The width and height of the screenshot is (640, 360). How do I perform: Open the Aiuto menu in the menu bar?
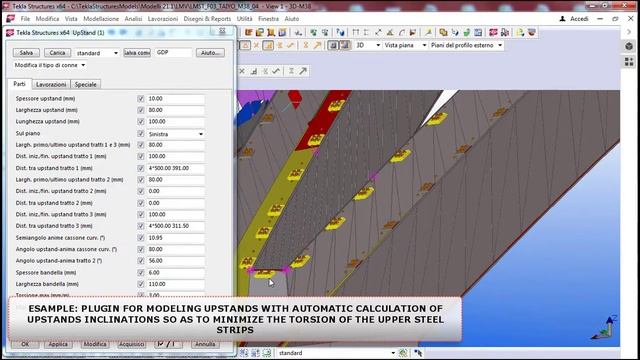click(x=291, y=19)
